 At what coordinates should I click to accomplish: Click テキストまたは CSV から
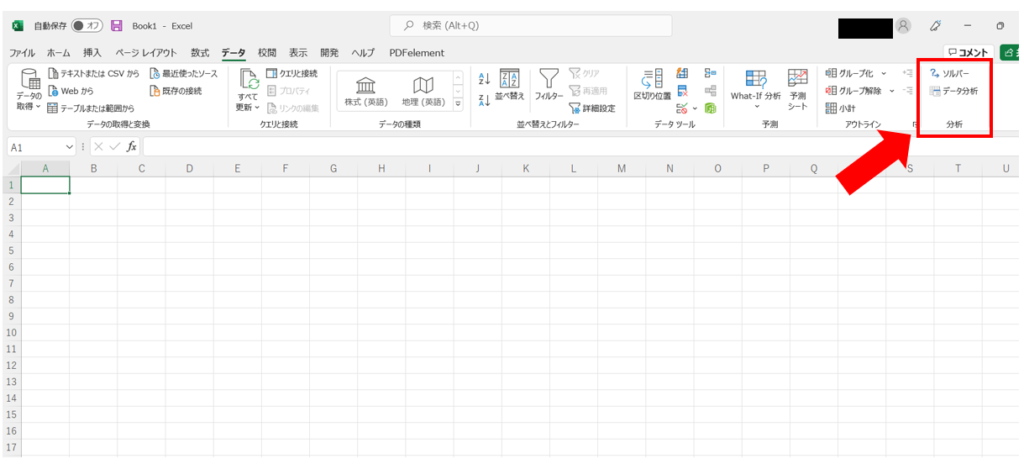[93, 74]
